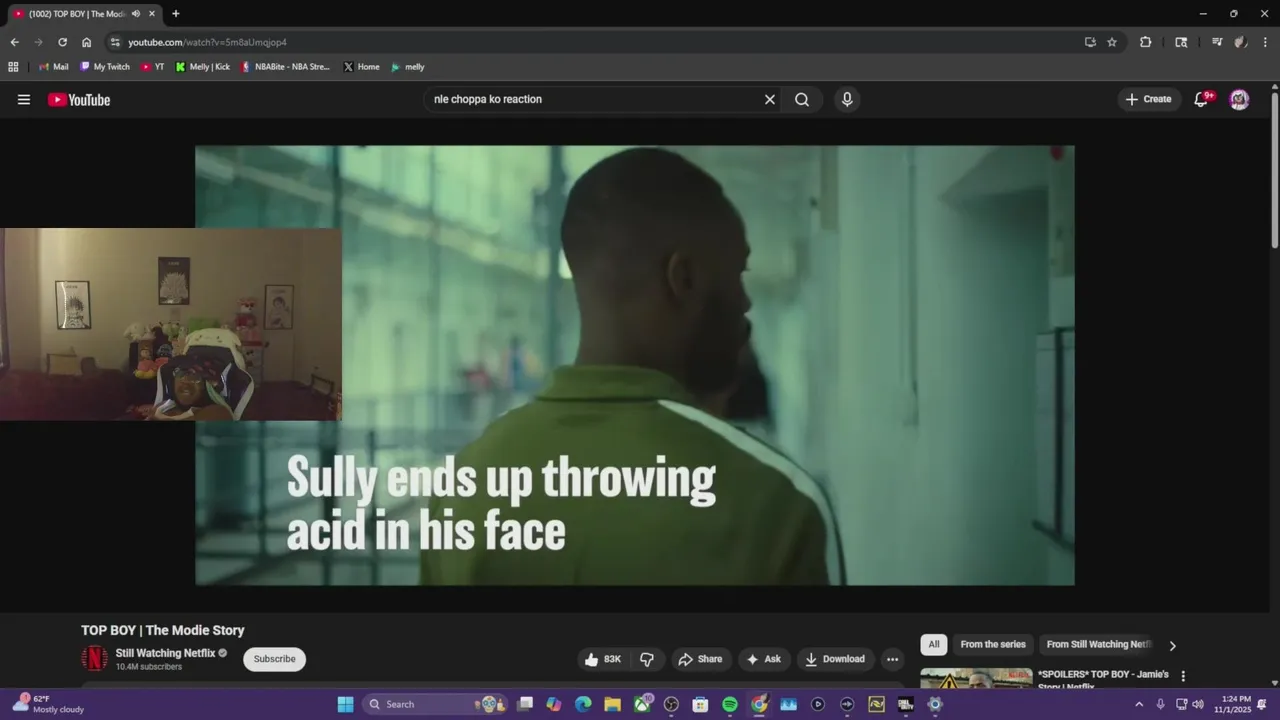Open Microsoft Edge from the taskbar
1280x720 pixels.
(583, 704)
